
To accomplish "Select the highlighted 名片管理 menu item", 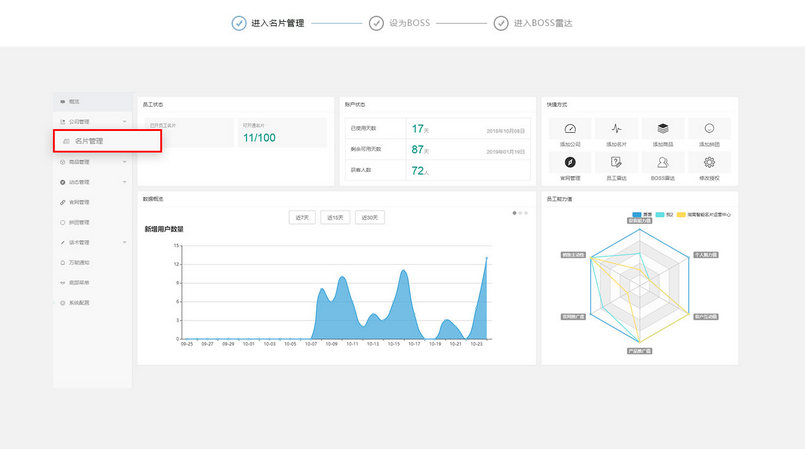I will click(x=108, y=141).
